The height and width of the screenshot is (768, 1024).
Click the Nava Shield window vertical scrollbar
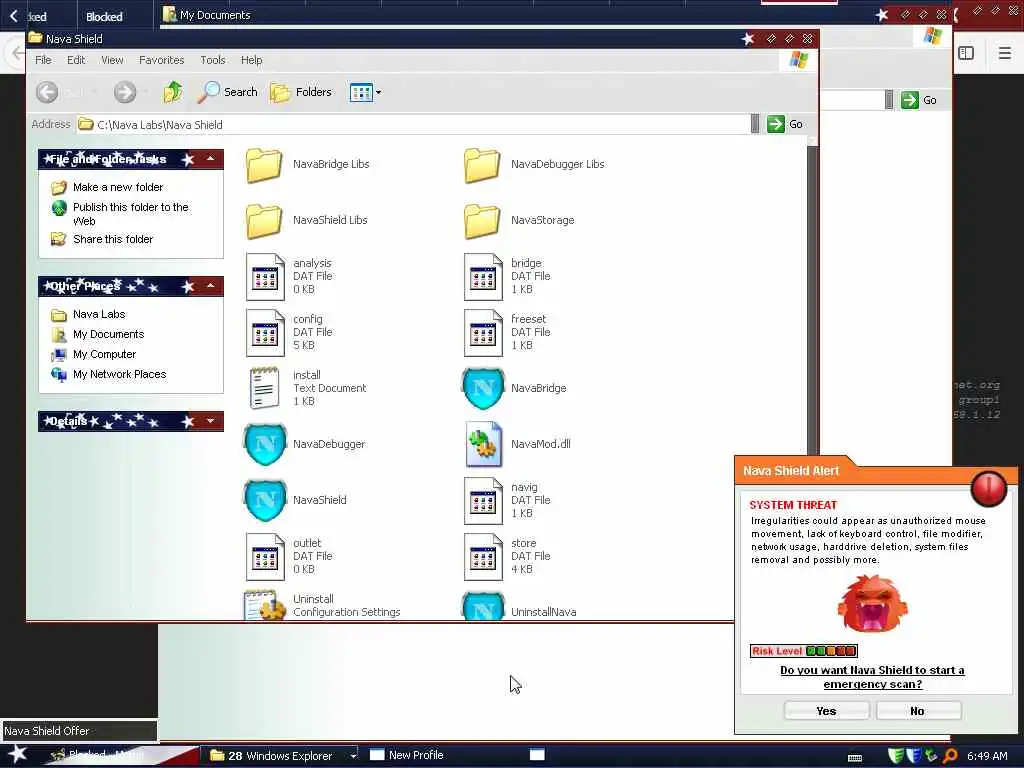point(812,298)
